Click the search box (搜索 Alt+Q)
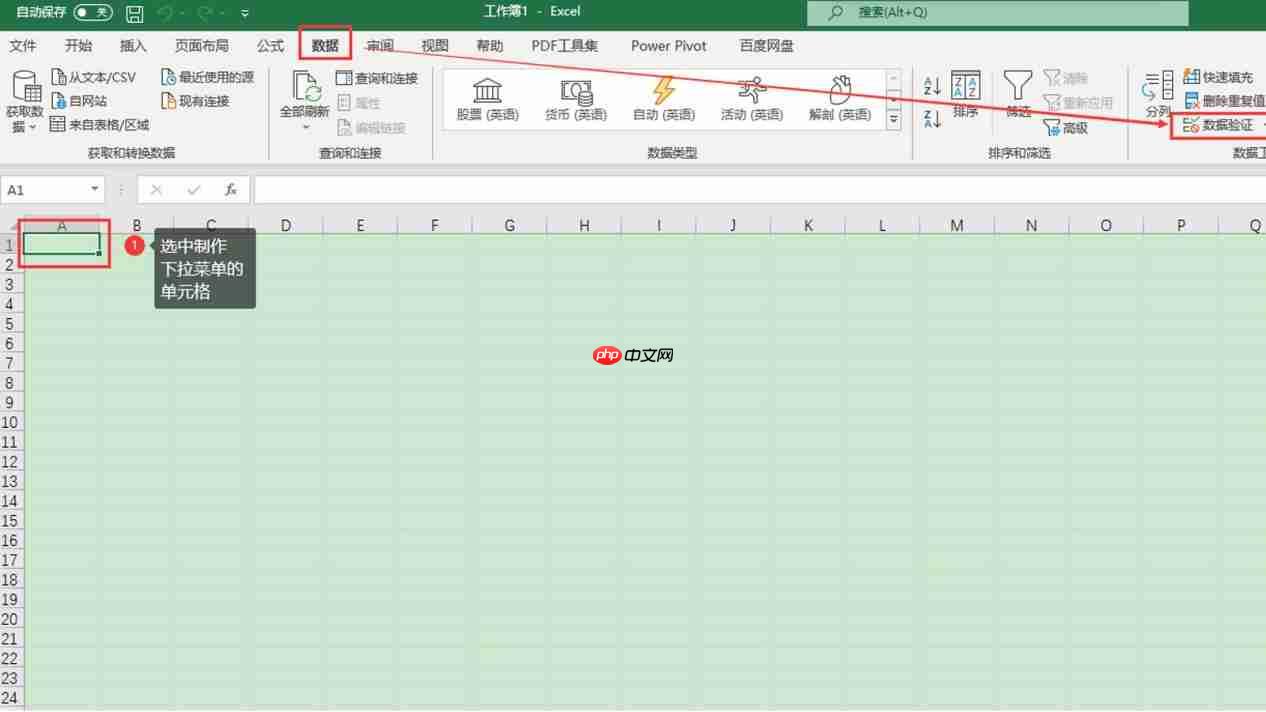The image size is (1266, 712). pyautogui.click(x=998, y=13)
